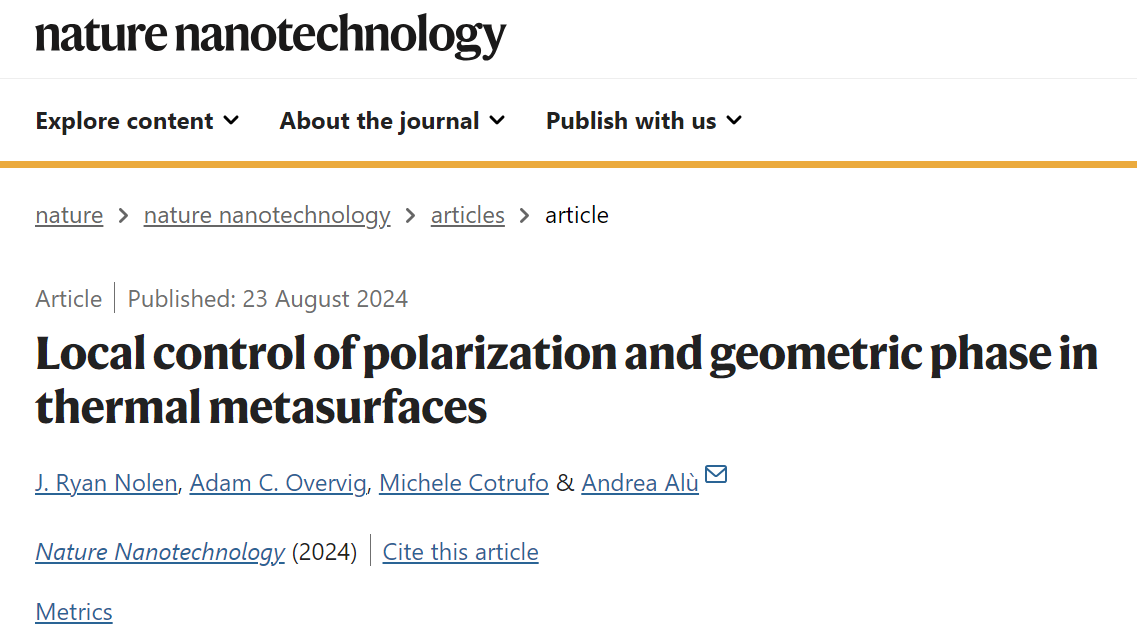The image size is (1137, 638).
Task: Expand the Publish with us menu
Action: coord(644,120)
